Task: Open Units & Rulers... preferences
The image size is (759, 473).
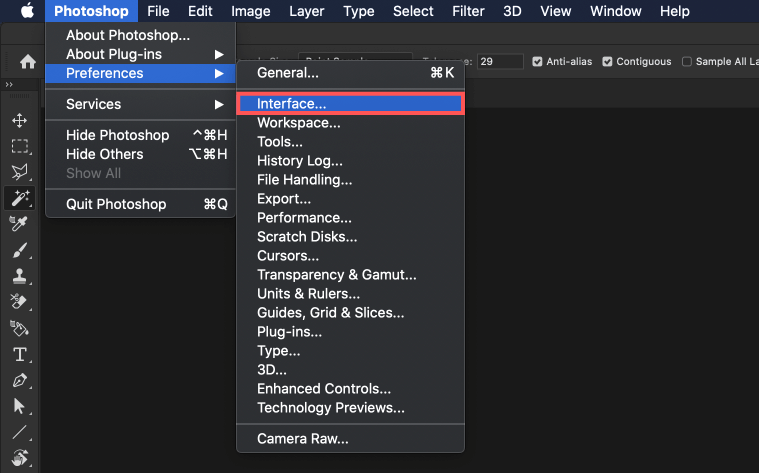Action: coord(350,294)
